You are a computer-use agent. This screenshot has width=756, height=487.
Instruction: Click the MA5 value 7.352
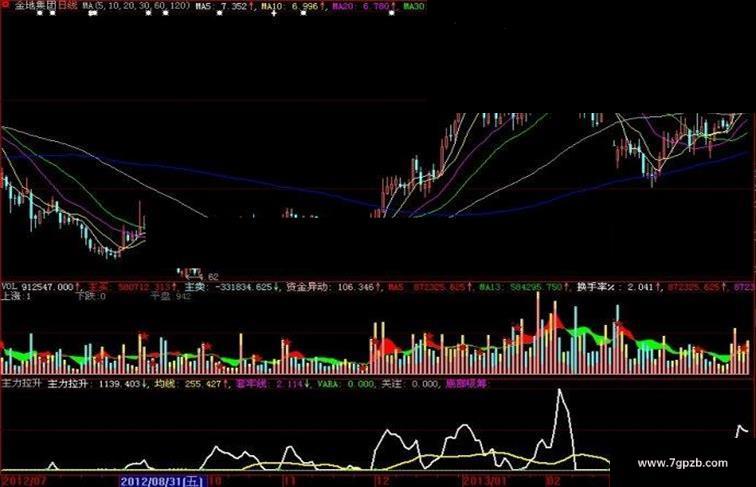pos(234,6)
